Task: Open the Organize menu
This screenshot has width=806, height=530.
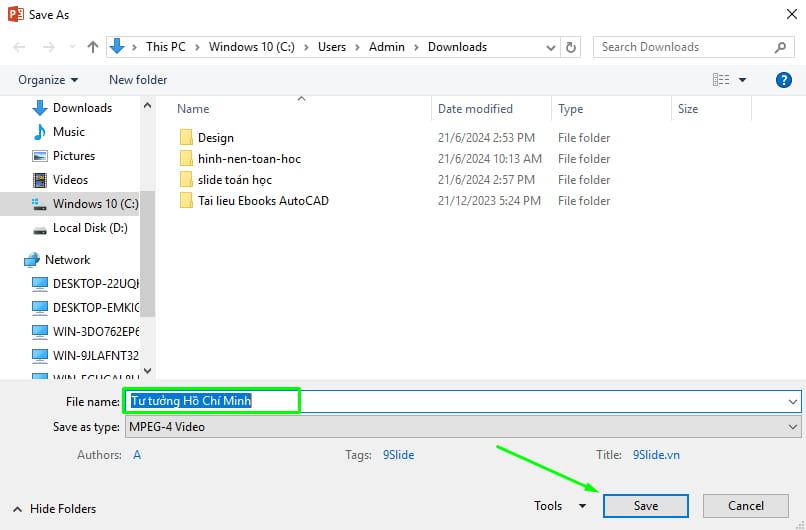Action: pos(48,80)
